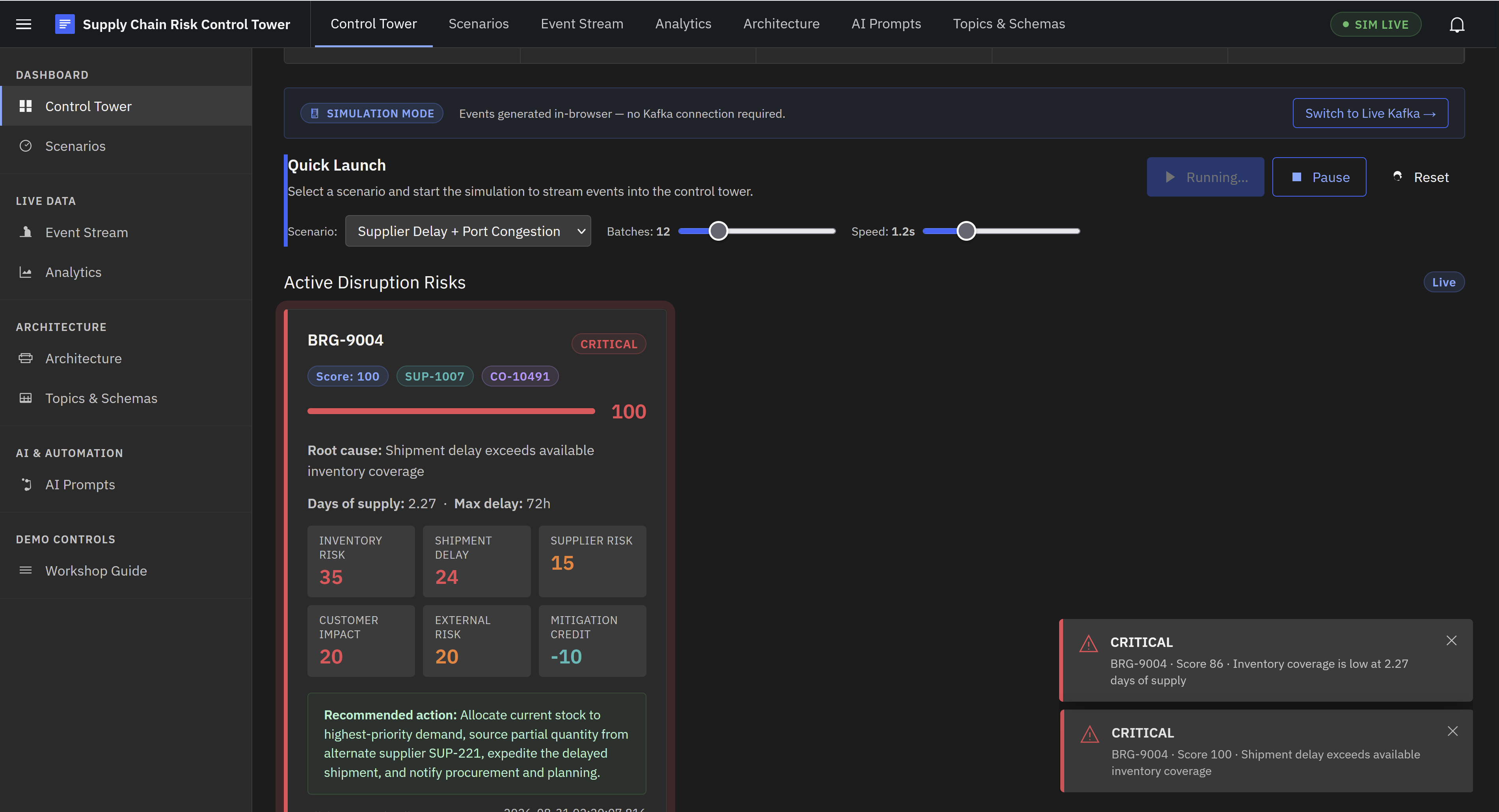Open the Scenario dropdown selector

(x=468, y=231)
